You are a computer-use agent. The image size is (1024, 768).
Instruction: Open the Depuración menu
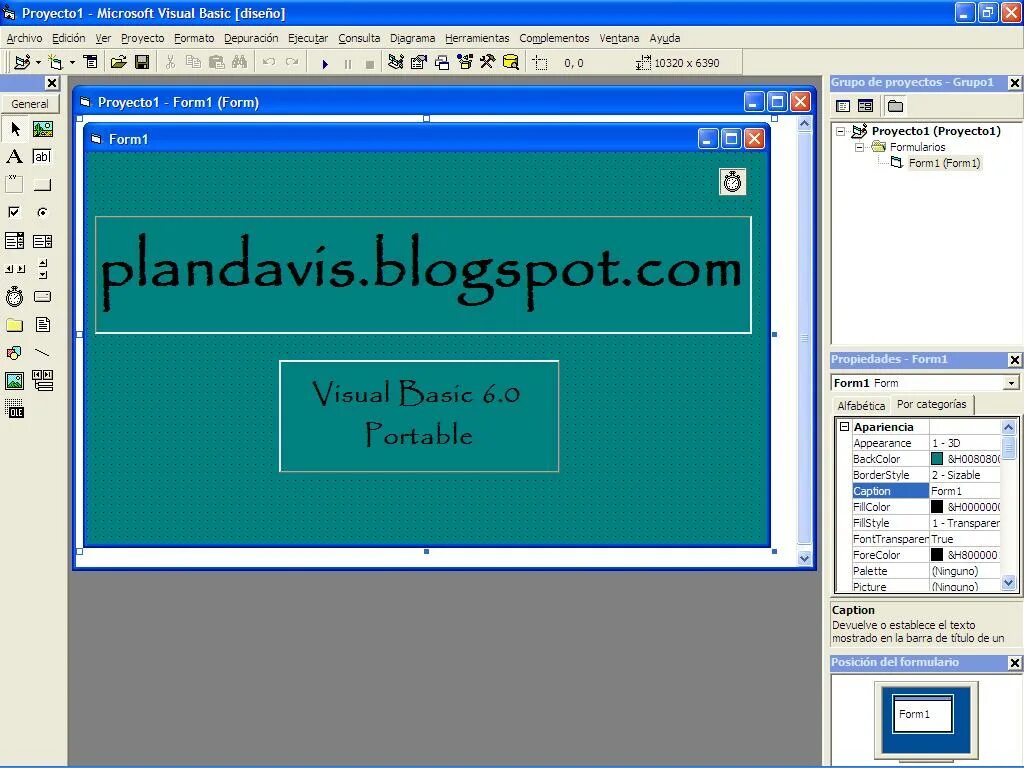click(x=251, y=38)
